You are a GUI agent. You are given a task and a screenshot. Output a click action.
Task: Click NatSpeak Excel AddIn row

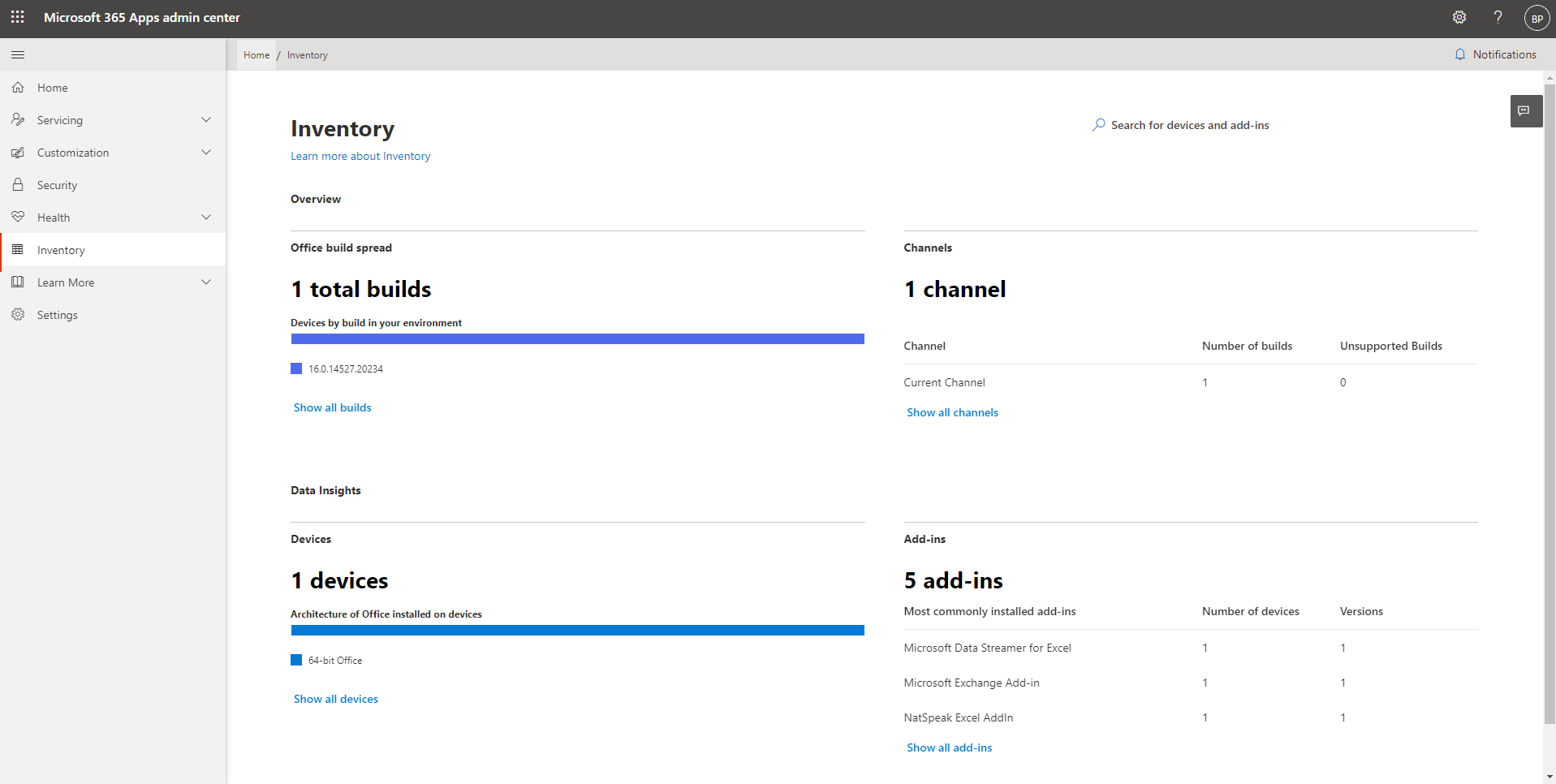click(1190, 717)
